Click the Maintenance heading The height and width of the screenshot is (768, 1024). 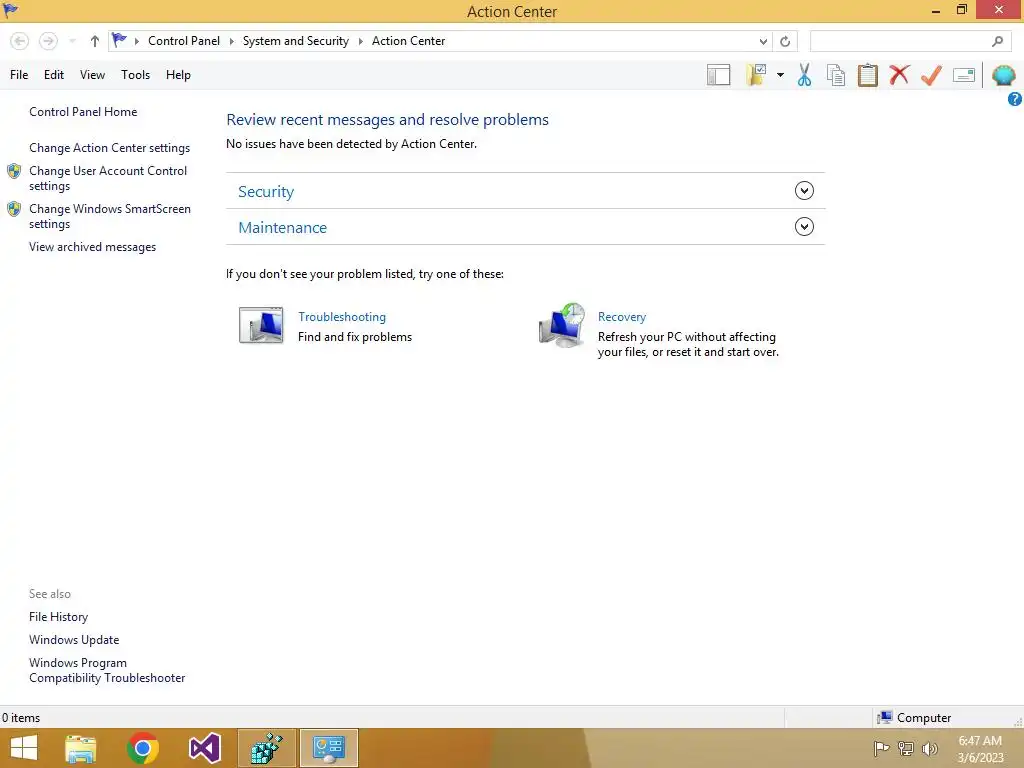[282, 227]
